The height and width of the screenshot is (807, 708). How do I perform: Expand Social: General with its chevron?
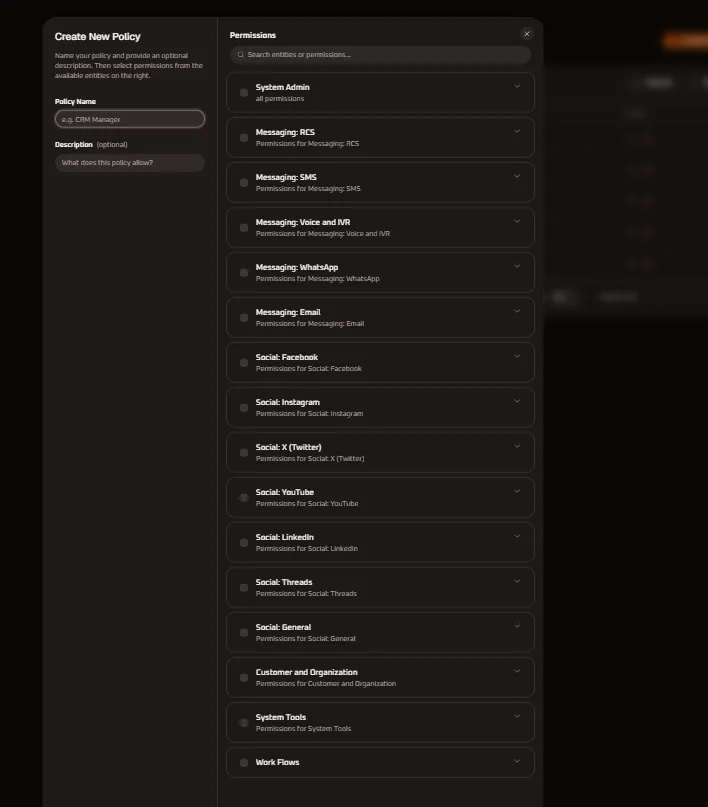(517, 626)
